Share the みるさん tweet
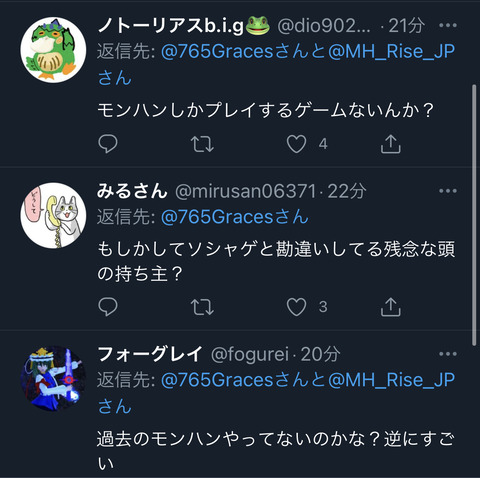480x478 pixels. pos(390,307)
